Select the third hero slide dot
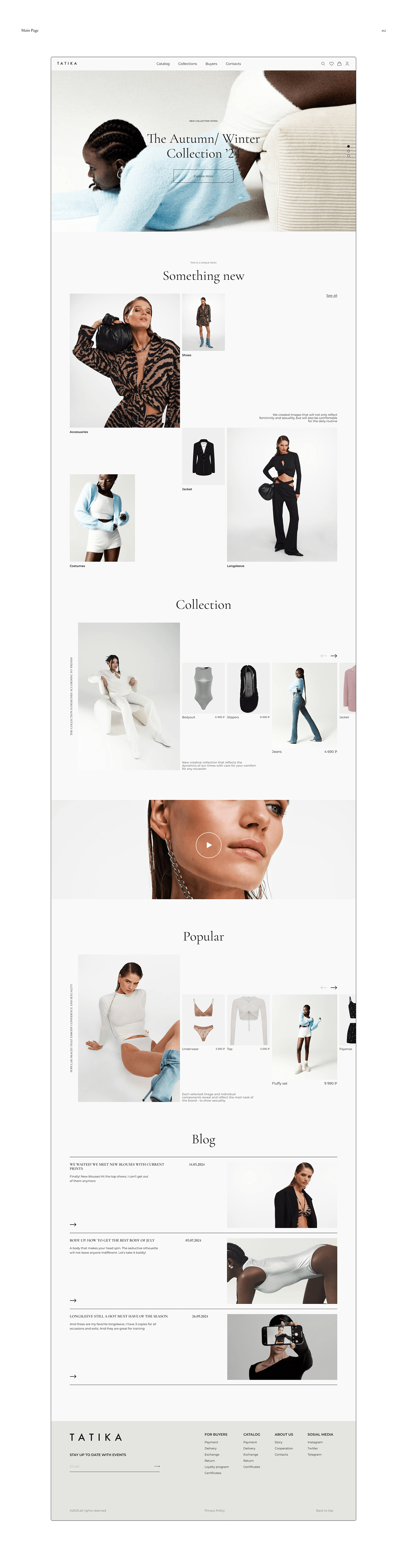Viewport: 407px width, 1568px height. coord(349,156)
